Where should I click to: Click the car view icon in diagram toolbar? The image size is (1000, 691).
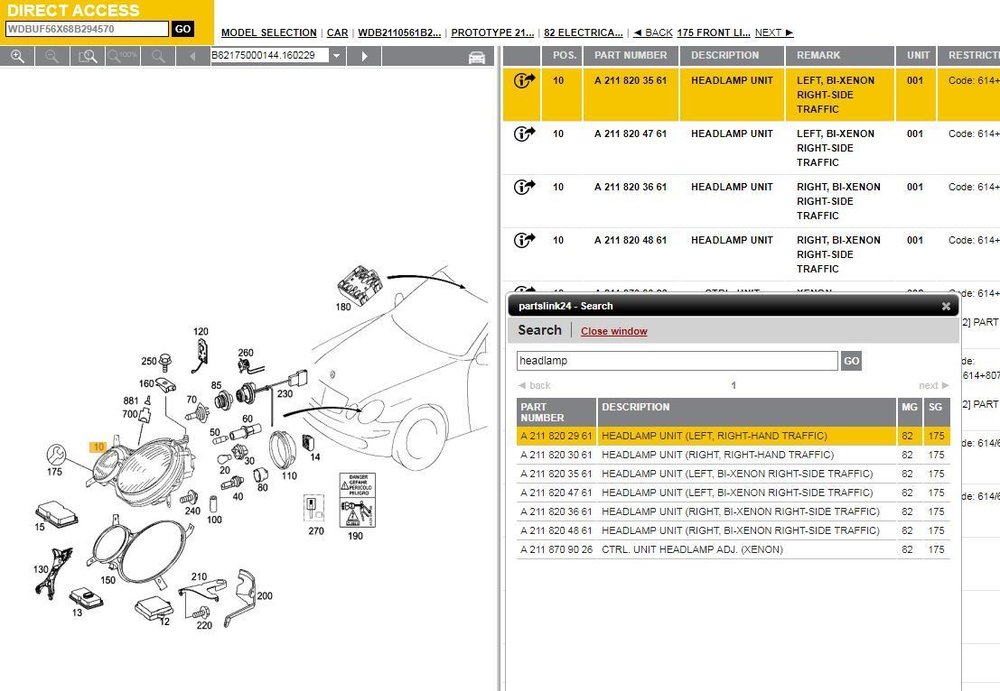click(476, 57)
